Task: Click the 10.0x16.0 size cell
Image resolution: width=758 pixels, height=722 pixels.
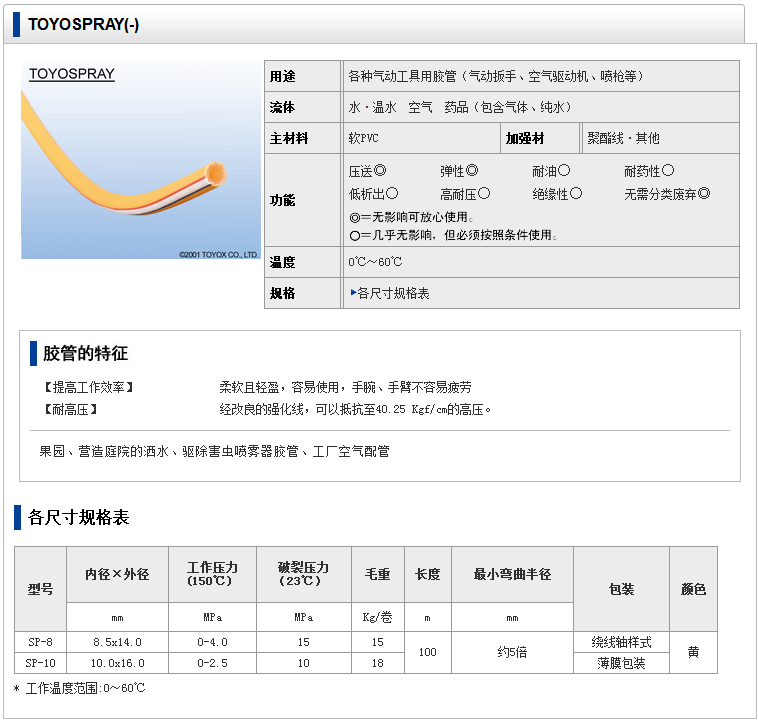Action: click(x=117, y=663)
